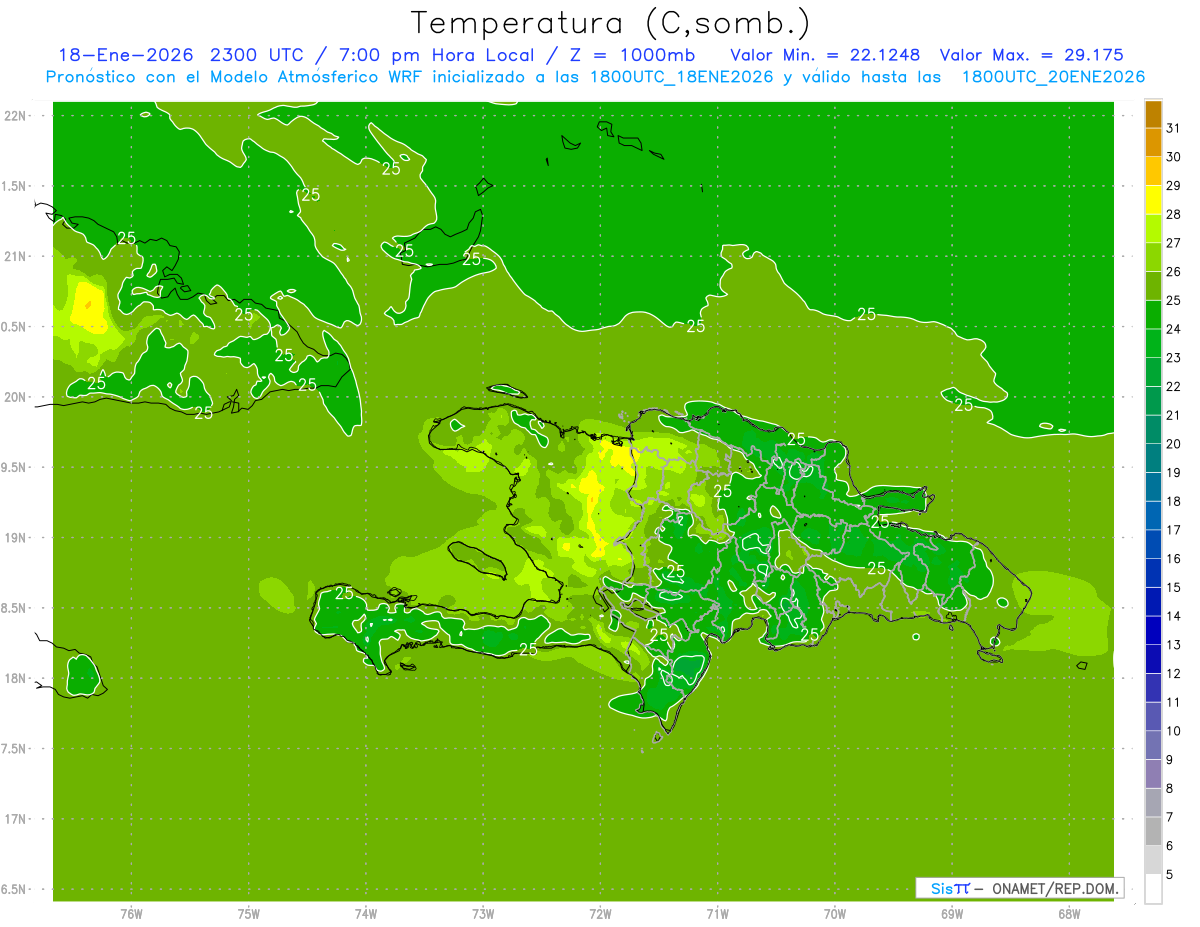
Task: Click the legend band between 24 and 25
Action: click(x=1153, y=315)
